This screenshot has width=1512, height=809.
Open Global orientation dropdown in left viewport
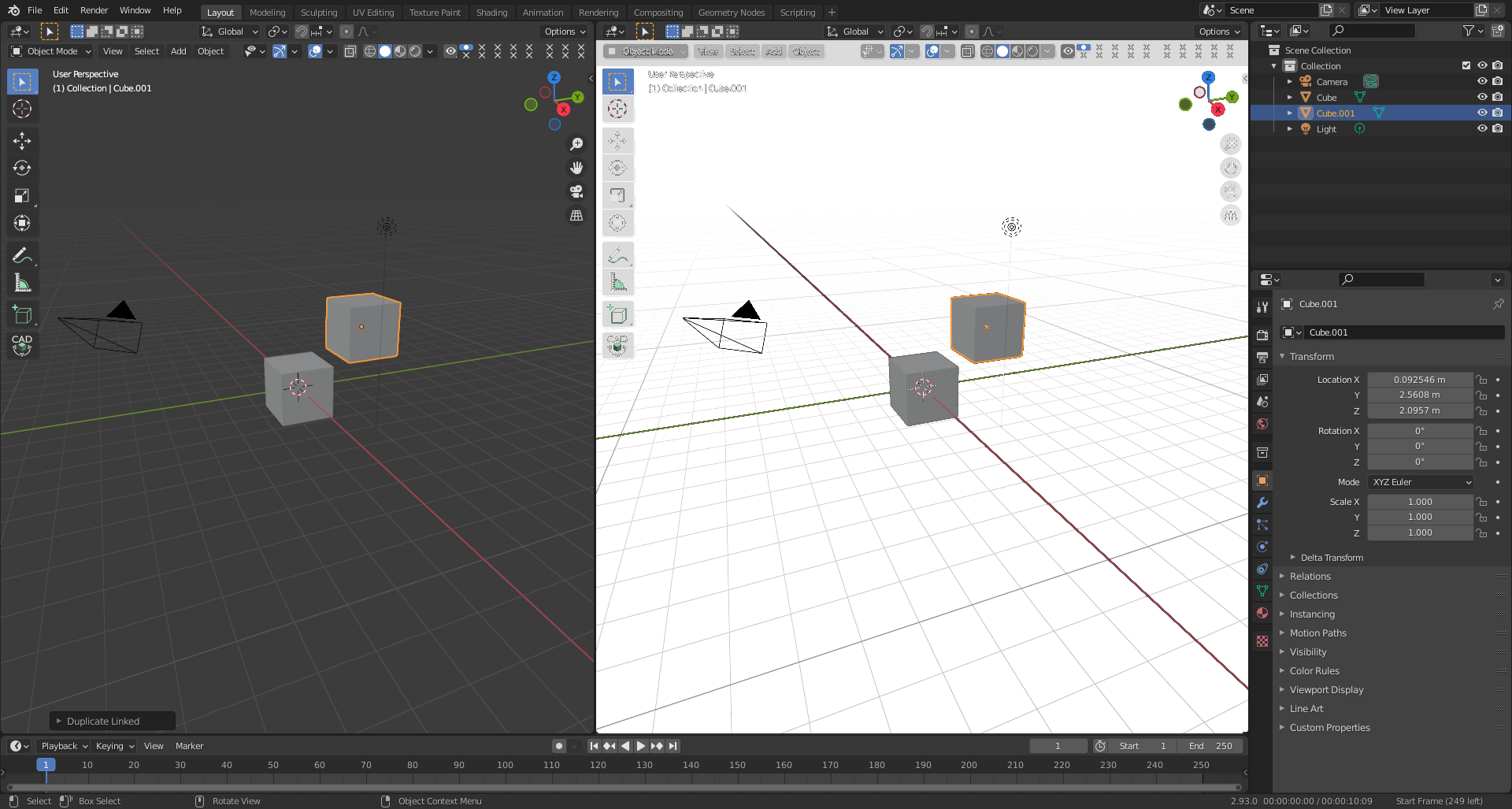[229, 32]
